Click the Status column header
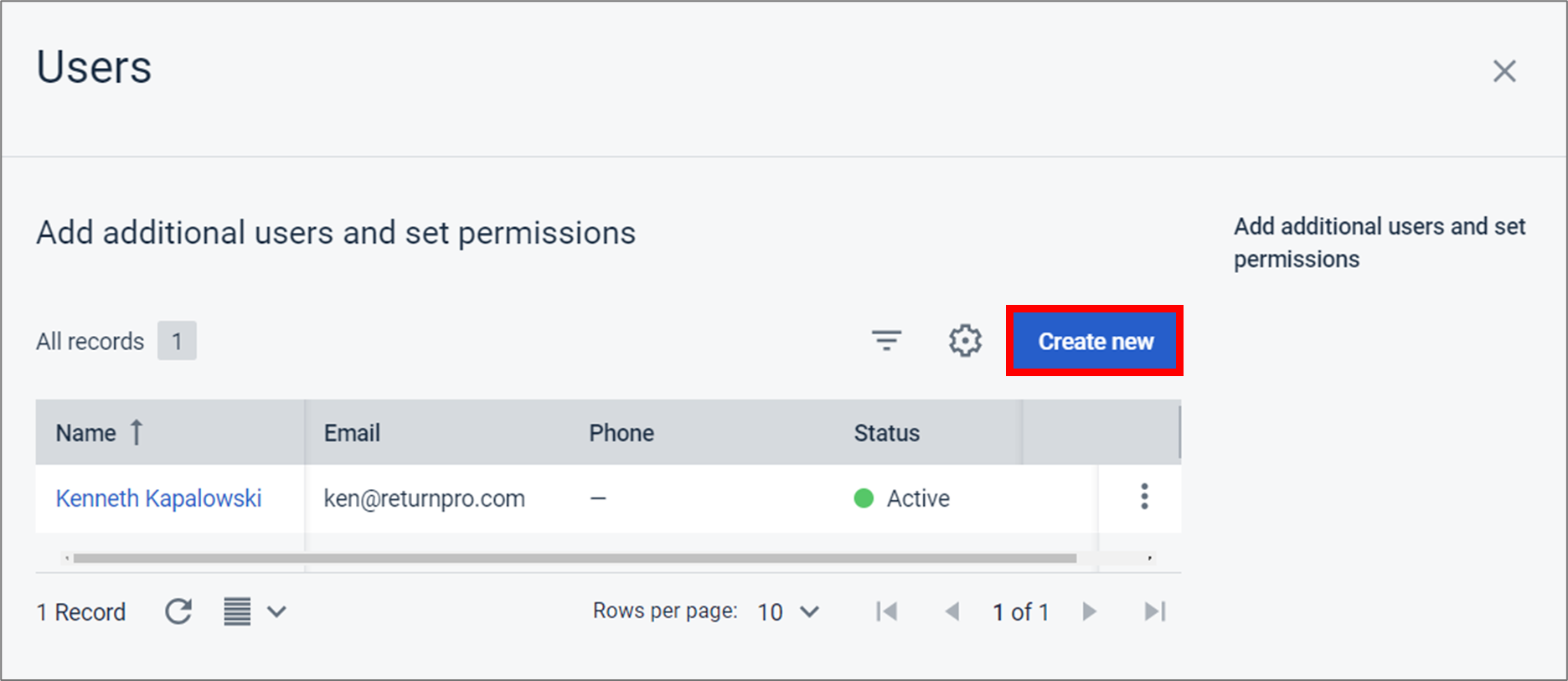 click(x=886, y=433)
